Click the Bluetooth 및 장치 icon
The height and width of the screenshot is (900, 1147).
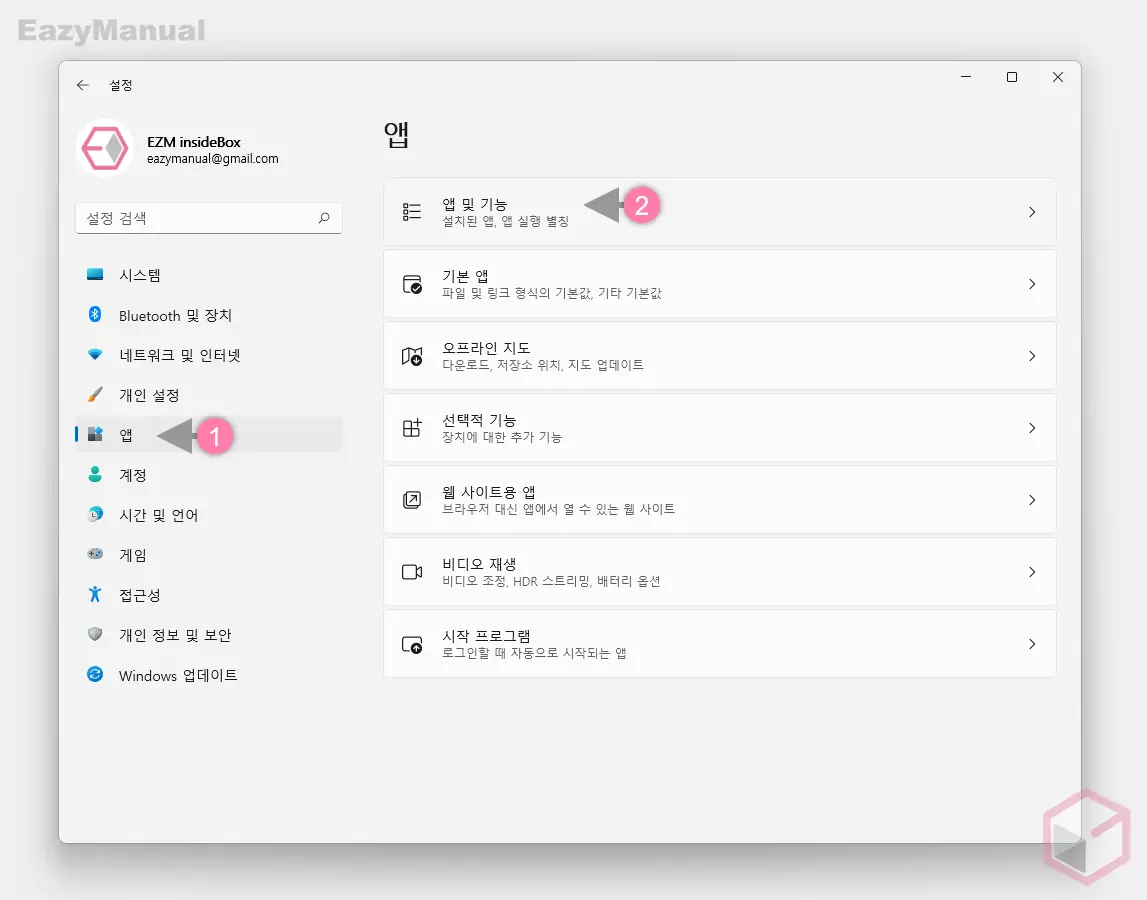95,315
